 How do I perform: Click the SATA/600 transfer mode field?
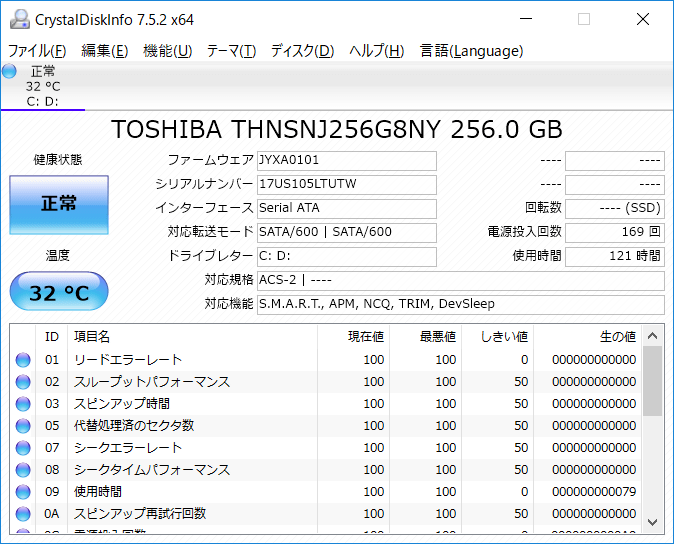click(x=347, y=232)
